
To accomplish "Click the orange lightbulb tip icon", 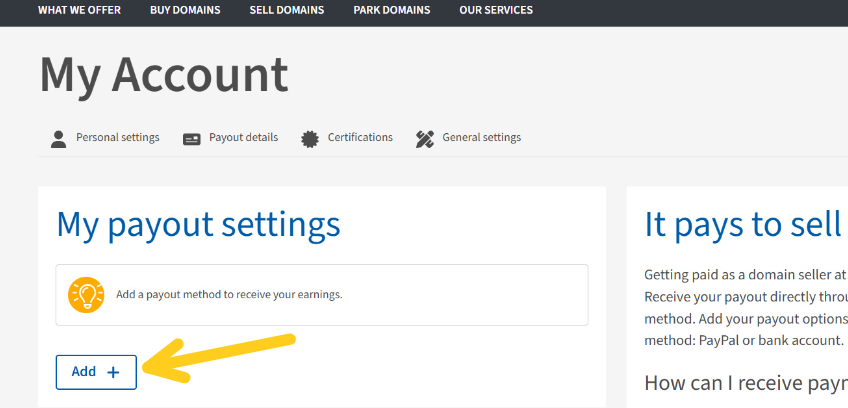I will click(x=86, y=295).
